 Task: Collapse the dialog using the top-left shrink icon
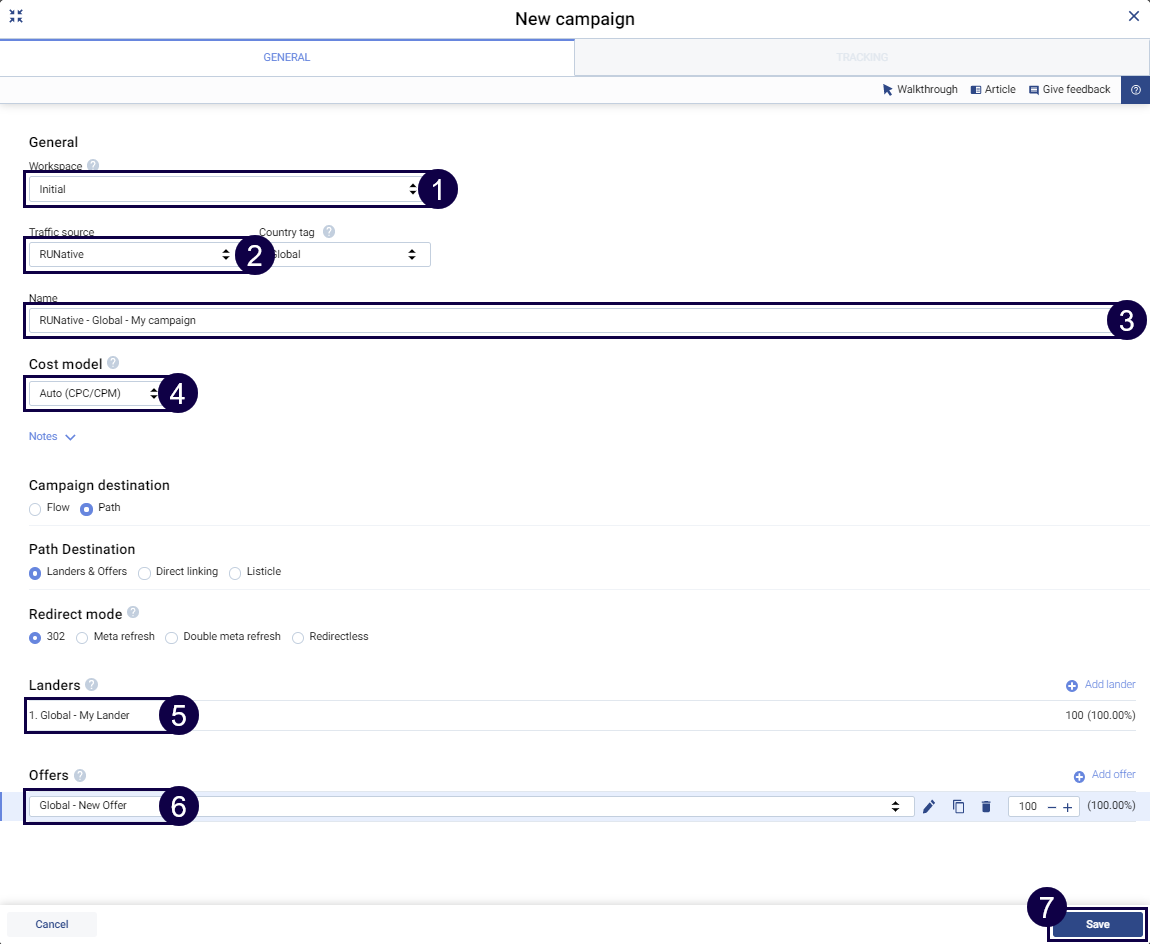(x=16, y=17)
